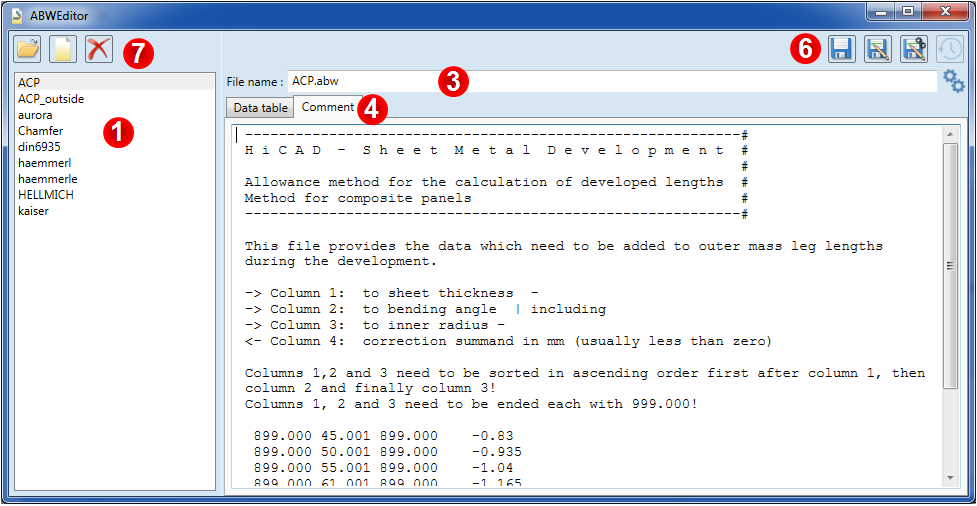Click the comment scrollbar down arrow
Screen dimensions: 977x506
point(950,477)
